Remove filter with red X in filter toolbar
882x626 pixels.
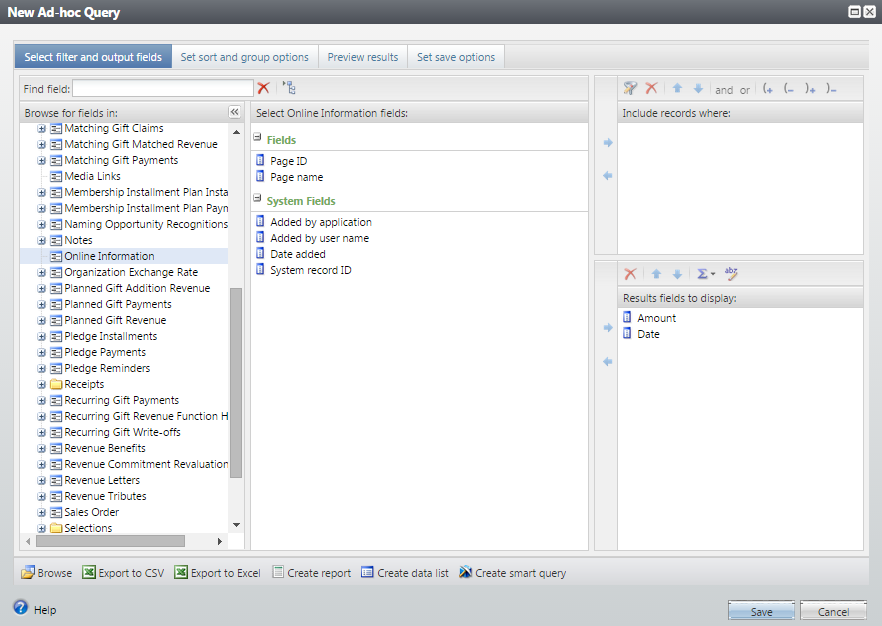click(x=651, y=88)
